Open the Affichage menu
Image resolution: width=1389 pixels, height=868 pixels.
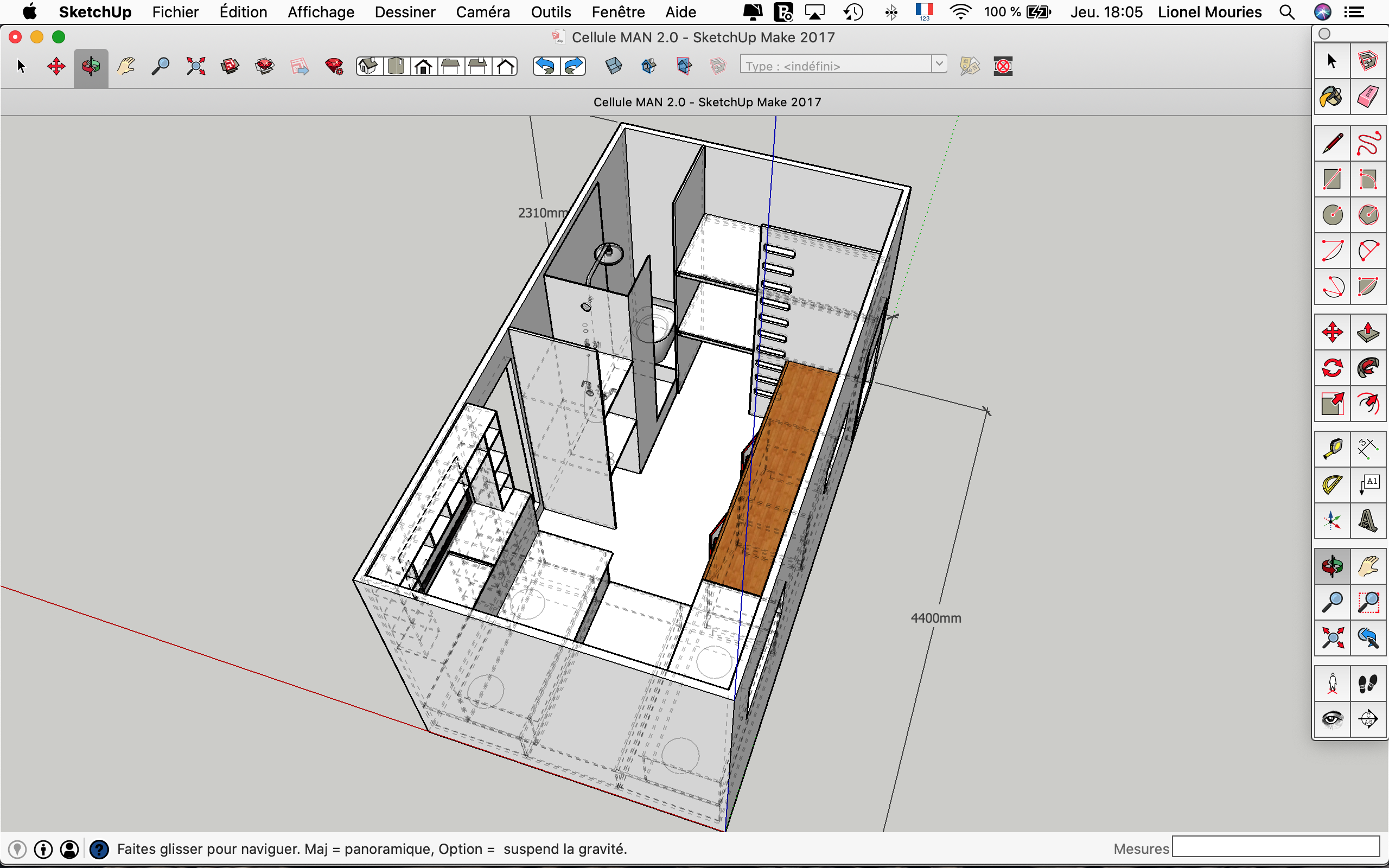pos(320,12)
